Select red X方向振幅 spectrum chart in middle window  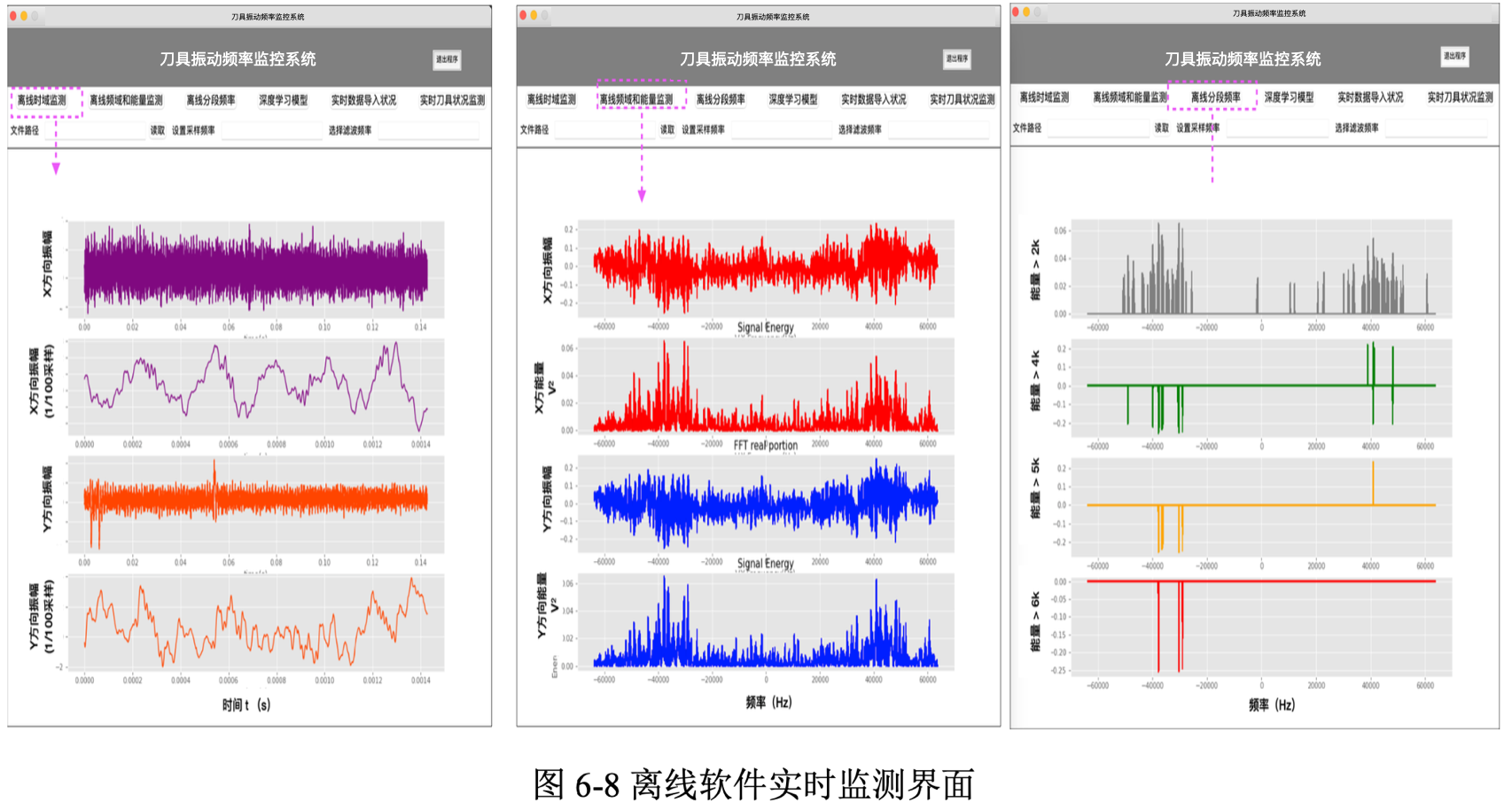[767, 269]
